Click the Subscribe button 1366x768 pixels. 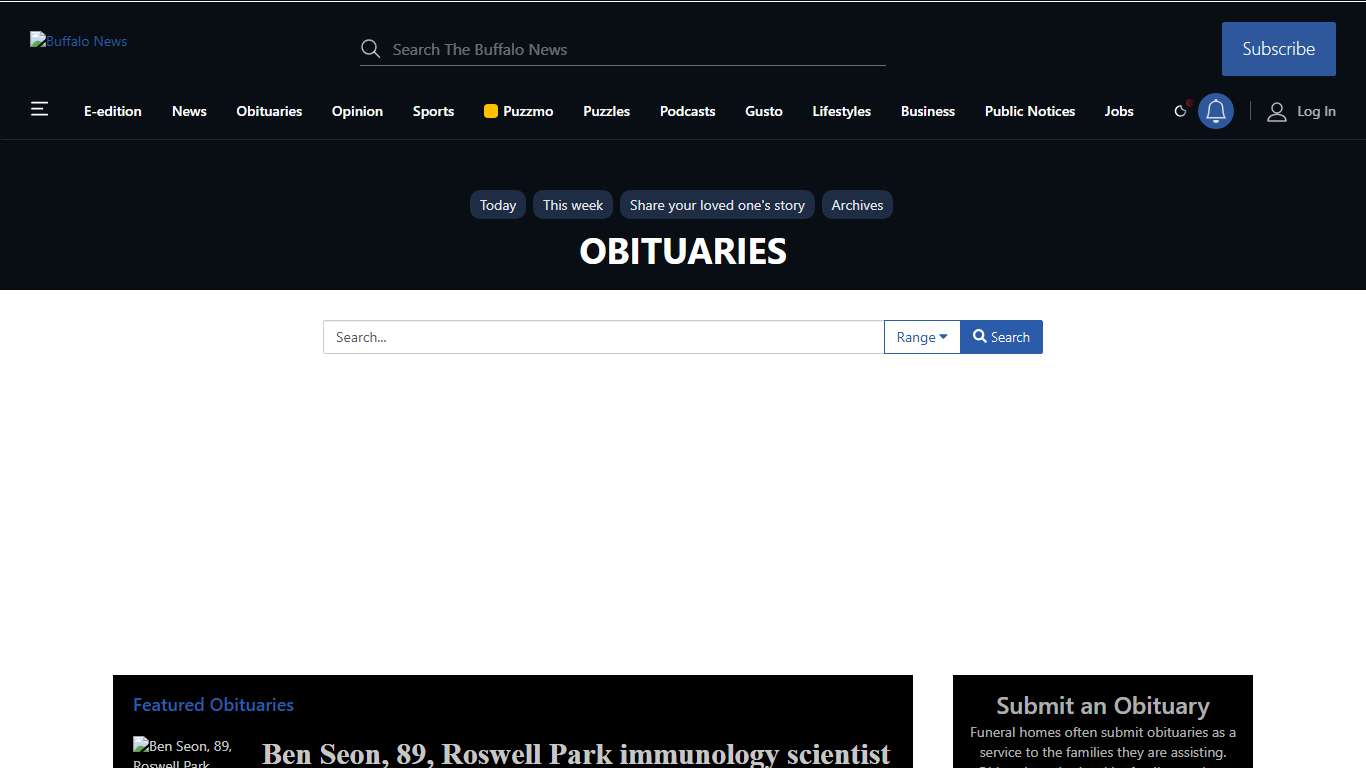tap(1278, 48)
